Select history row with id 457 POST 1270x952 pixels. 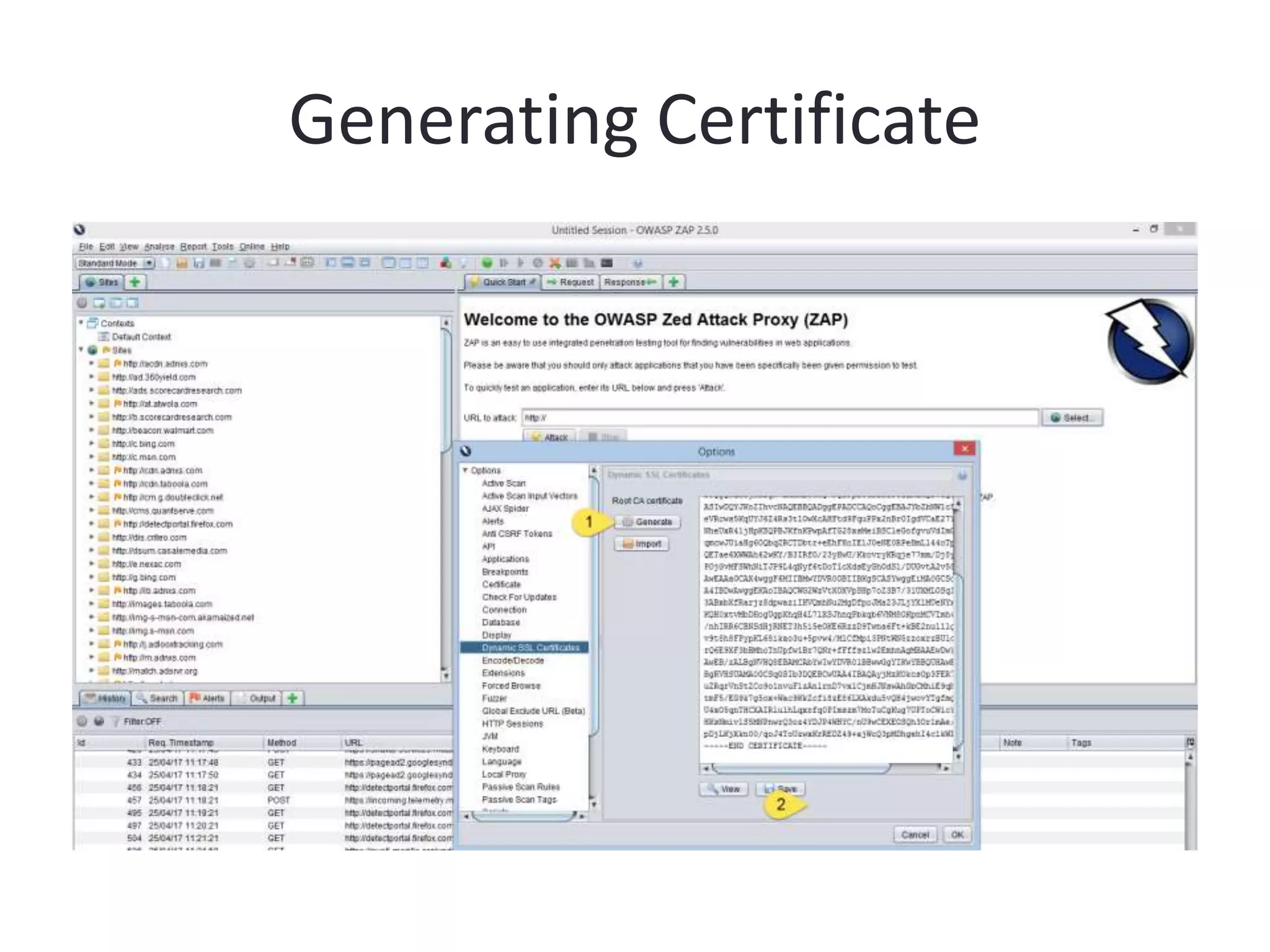click(264, 800)
